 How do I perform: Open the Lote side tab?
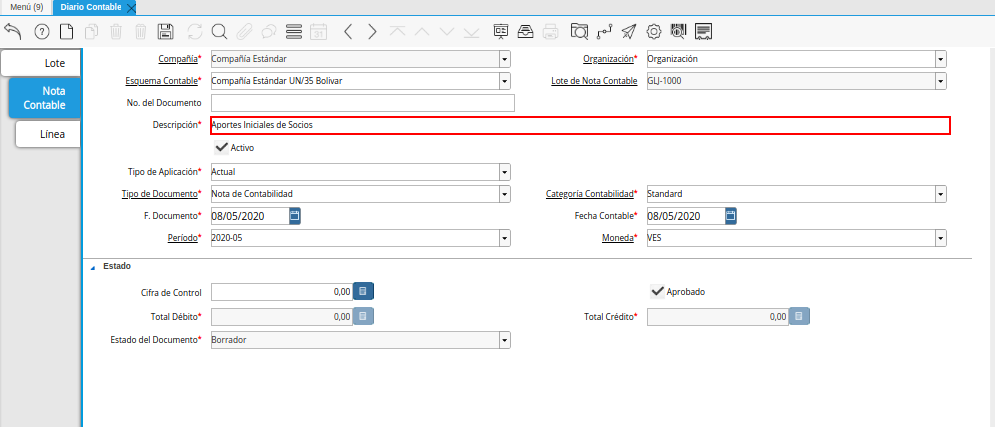41,63
